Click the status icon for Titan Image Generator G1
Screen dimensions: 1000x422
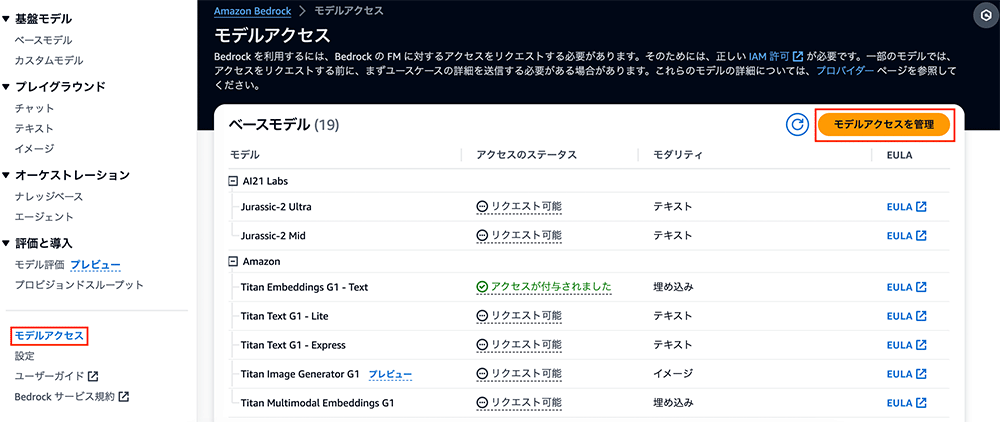click(x=482, y=374)
